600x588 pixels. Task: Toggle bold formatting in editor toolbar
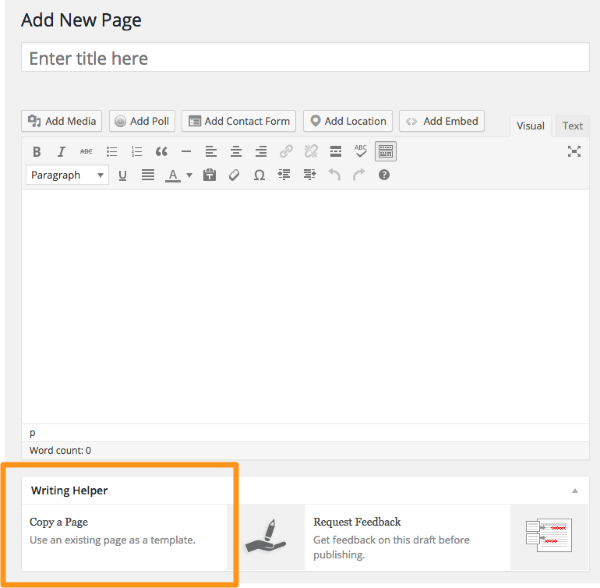pos(37,151)
